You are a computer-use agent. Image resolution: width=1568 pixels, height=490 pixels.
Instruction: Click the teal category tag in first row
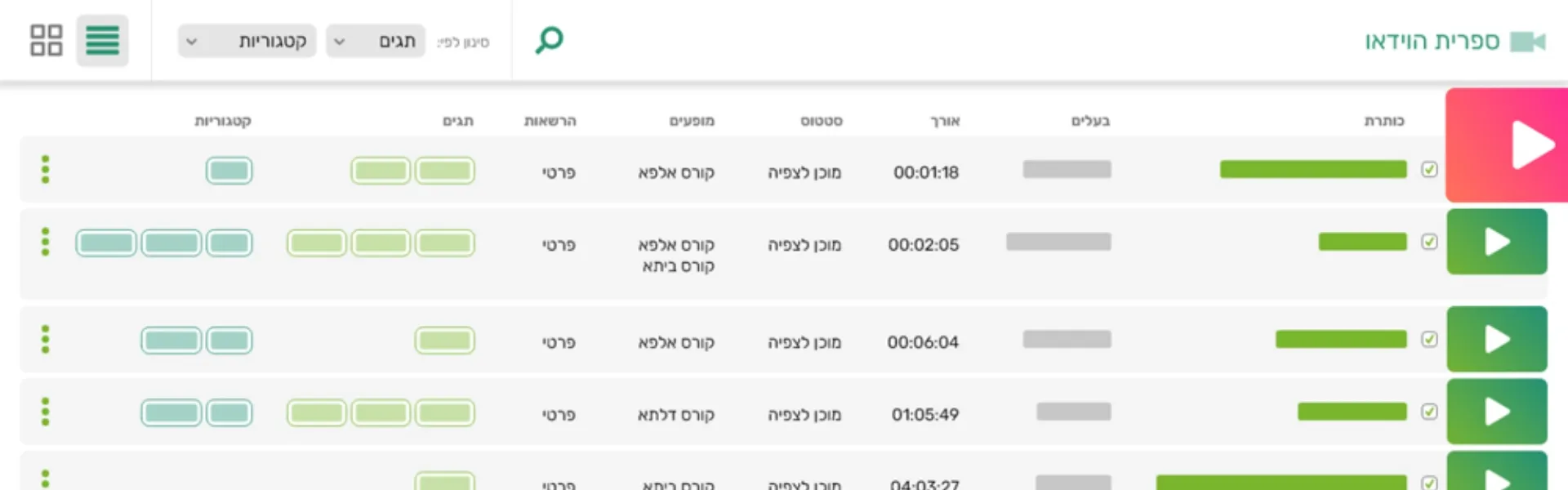pyautogui.click(x=229, y=171)
